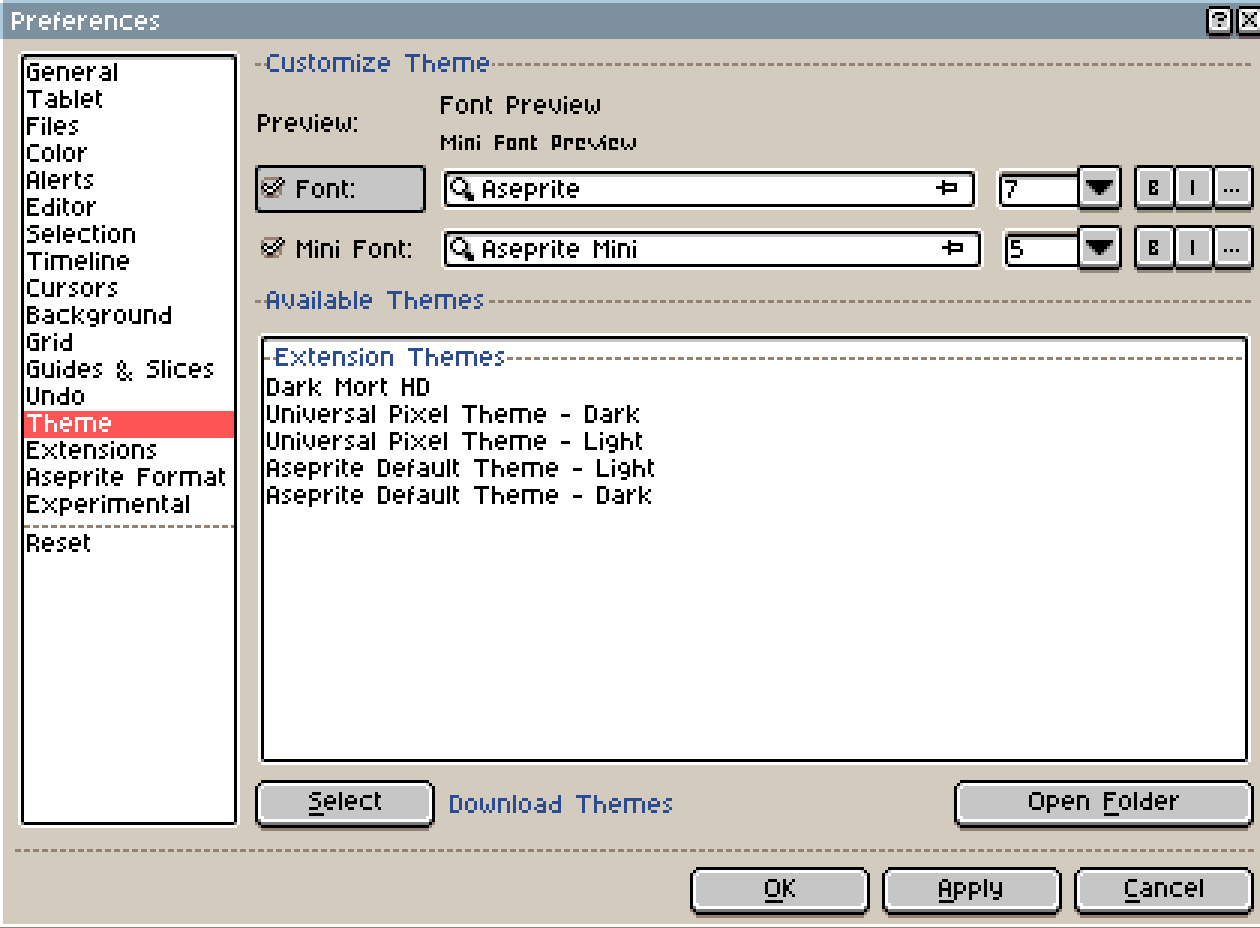The height and width of the screenshot is (928, 1260).
Task: Select the highlighted Theme section
Action: click(129, 423)
